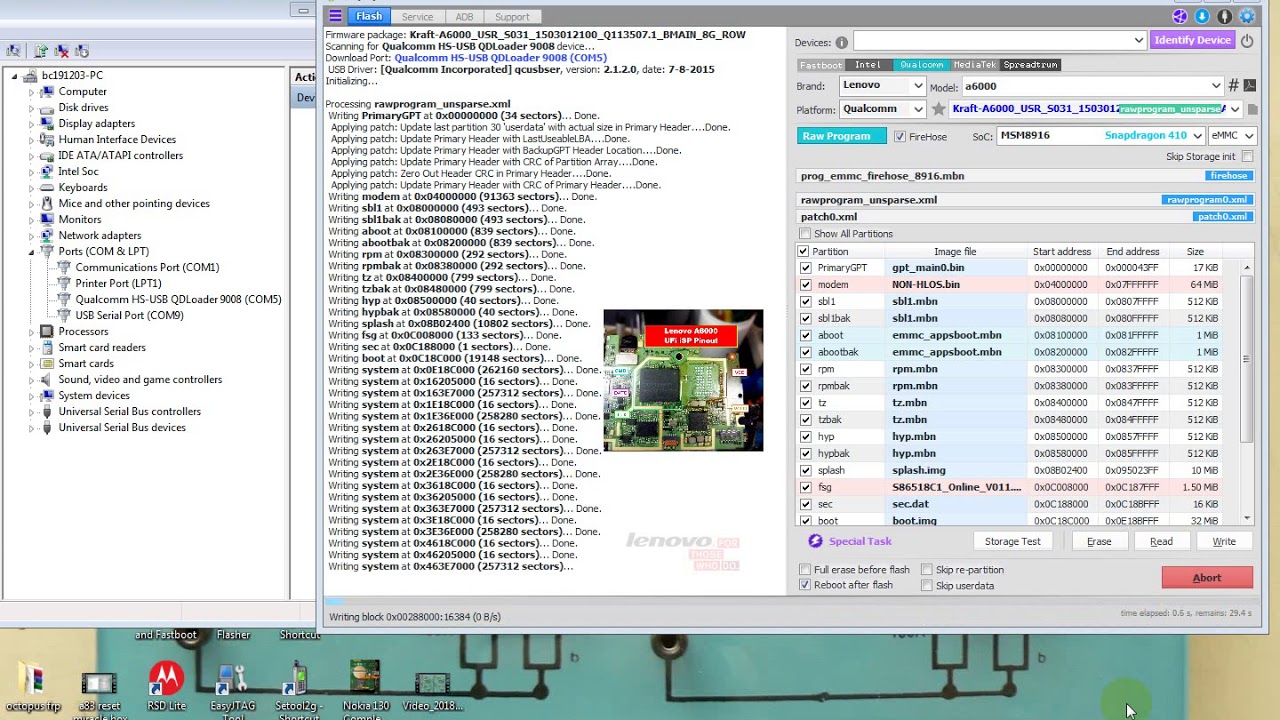Disable Reboot after flash checkbox
This screenshot has height=720, width=1280.
tap(805, 585)
